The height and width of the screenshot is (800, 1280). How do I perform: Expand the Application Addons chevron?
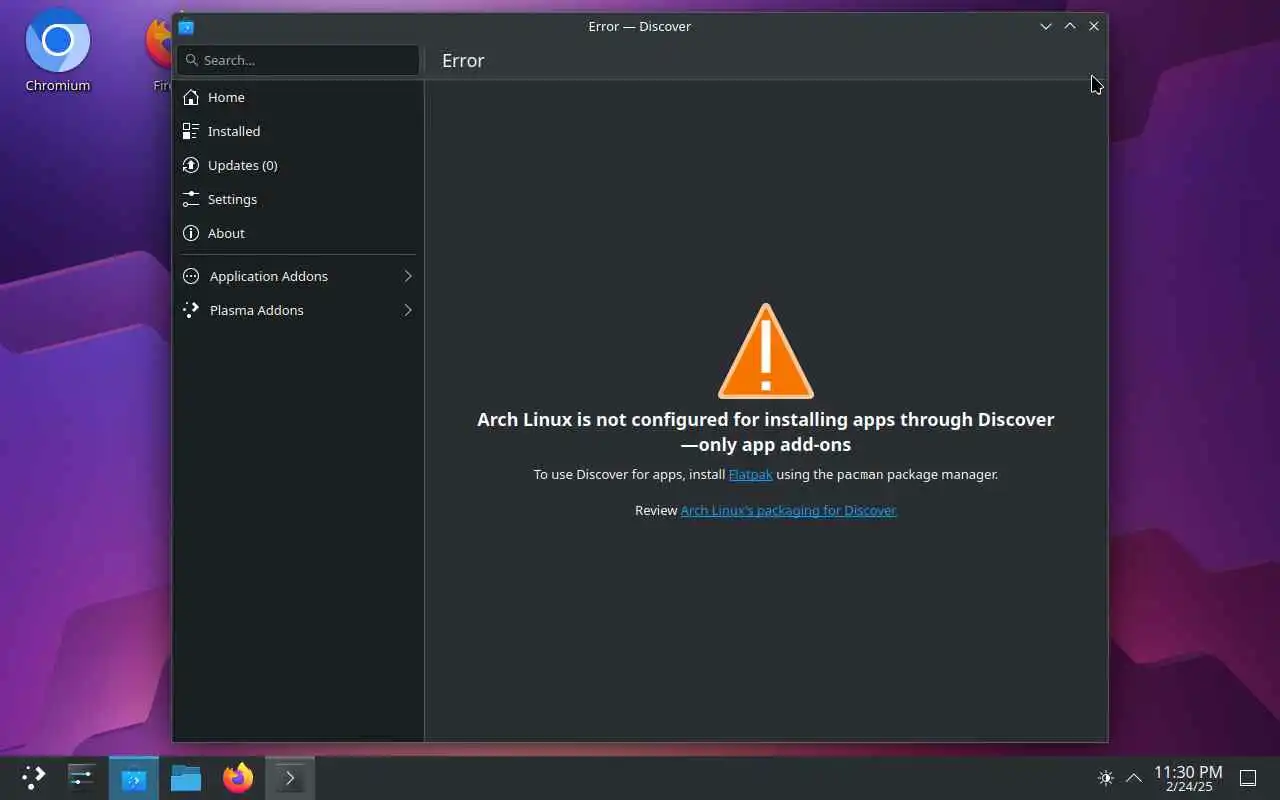click(x=408, y=276)
